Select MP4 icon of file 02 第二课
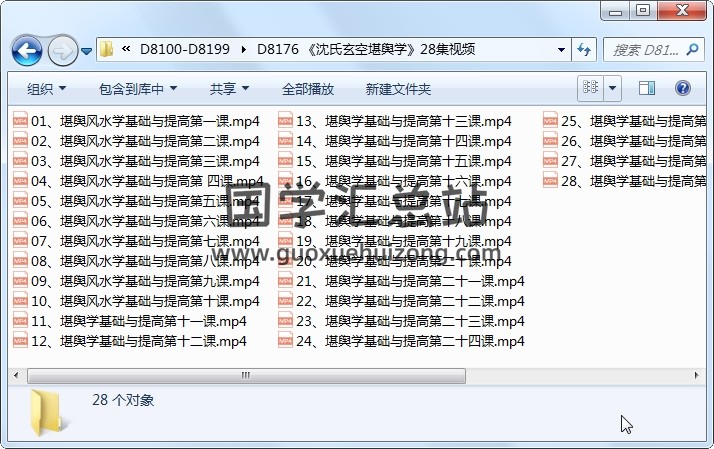 20,141
